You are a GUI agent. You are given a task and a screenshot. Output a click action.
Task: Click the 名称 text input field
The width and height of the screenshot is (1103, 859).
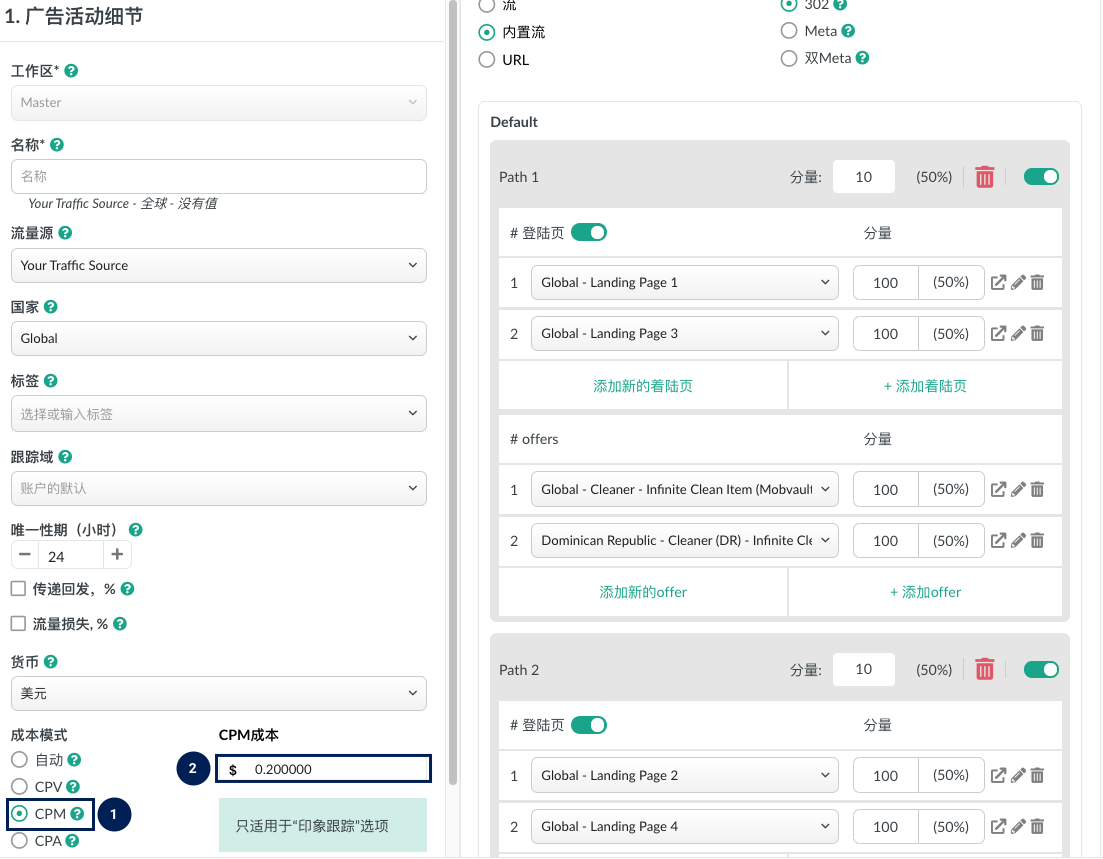coord(218,177)
